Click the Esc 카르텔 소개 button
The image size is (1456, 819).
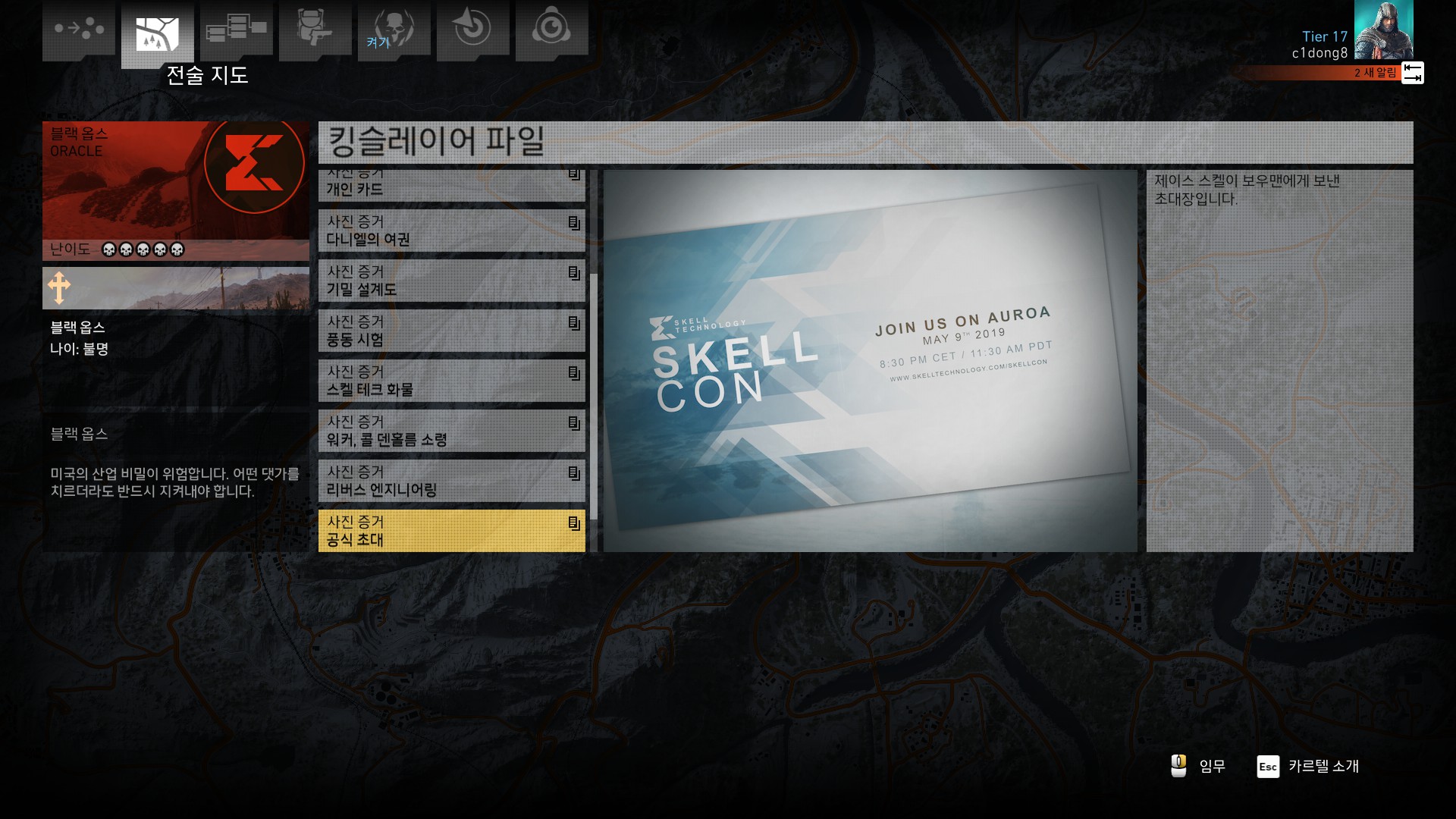1308,766
